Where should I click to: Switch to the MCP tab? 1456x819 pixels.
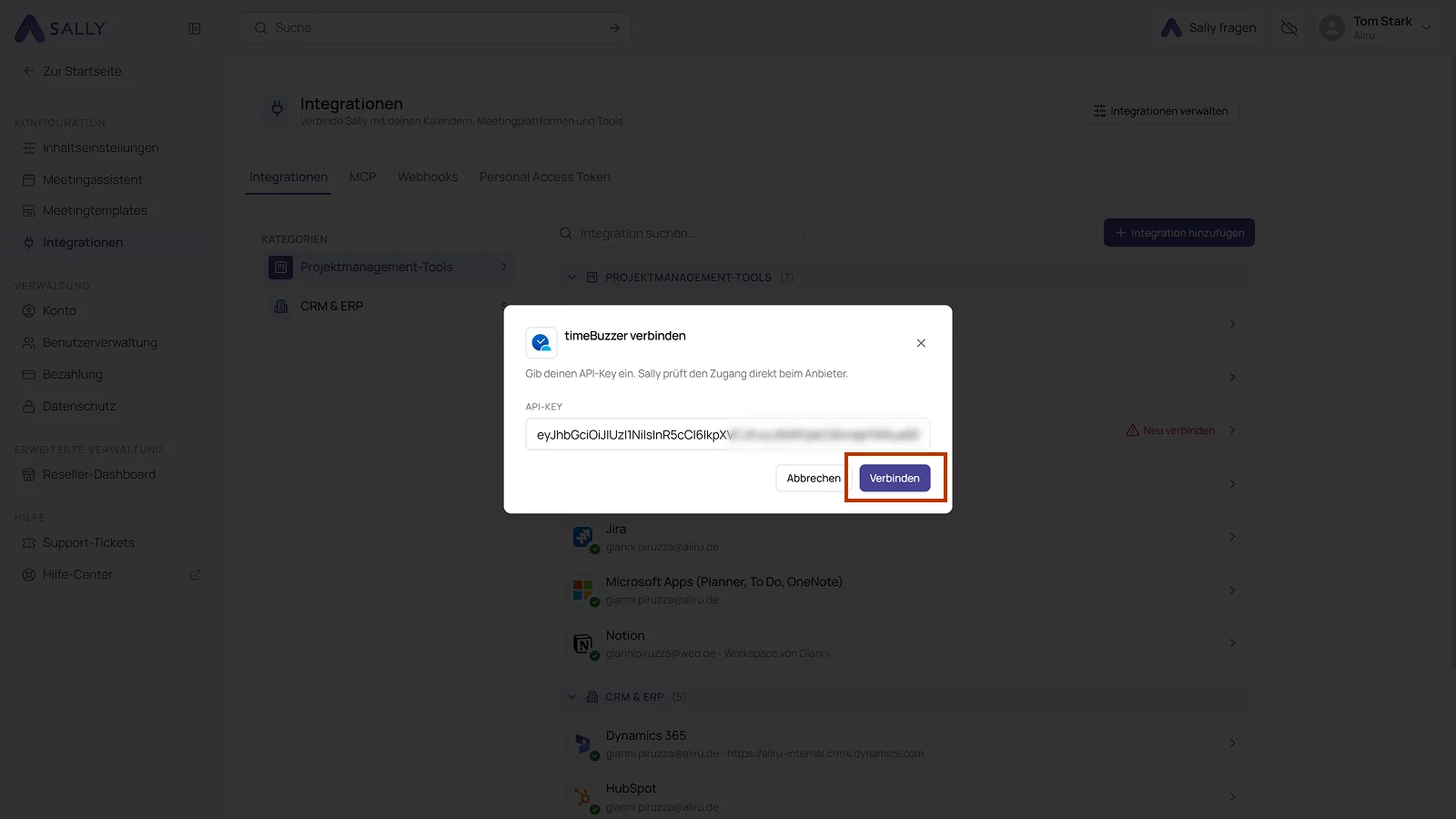click(x=362, y=177)
